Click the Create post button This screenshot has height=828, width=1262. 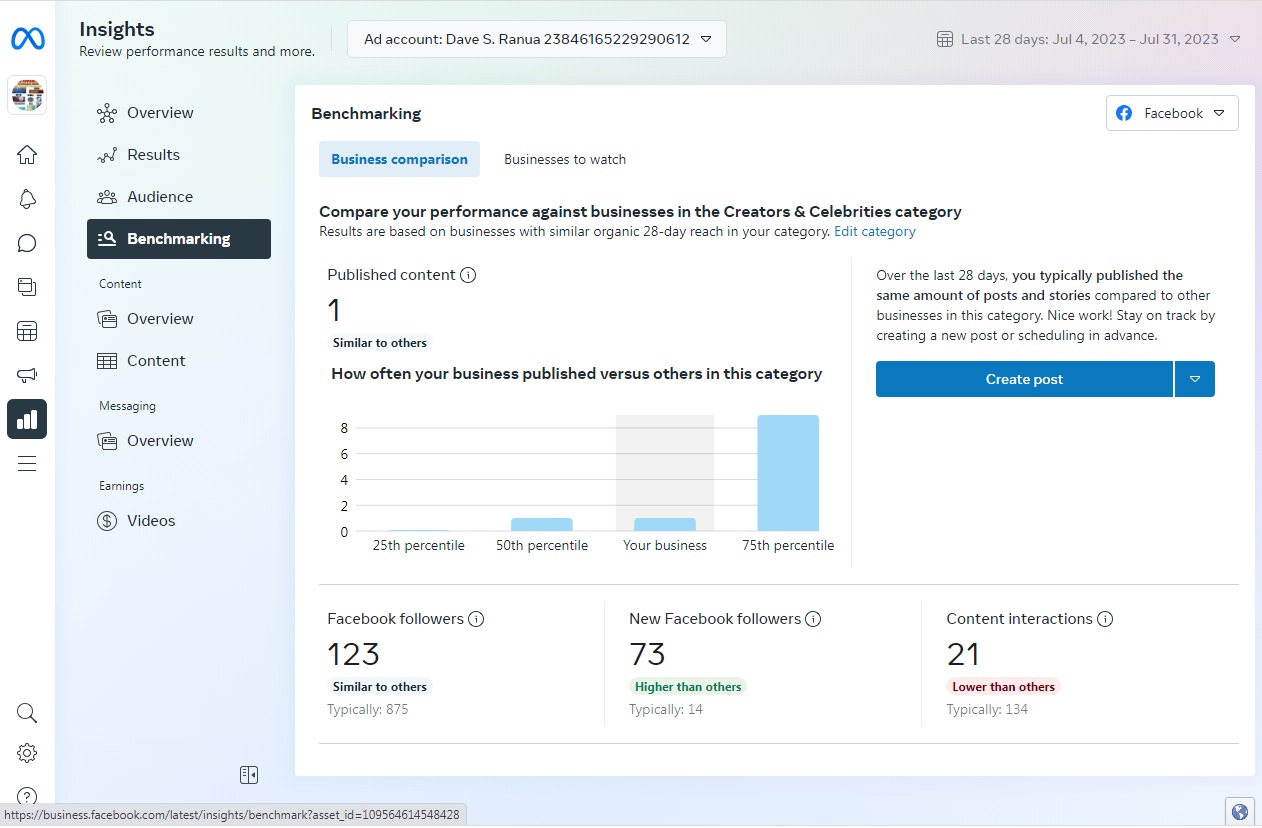[x=1024, y=379]
